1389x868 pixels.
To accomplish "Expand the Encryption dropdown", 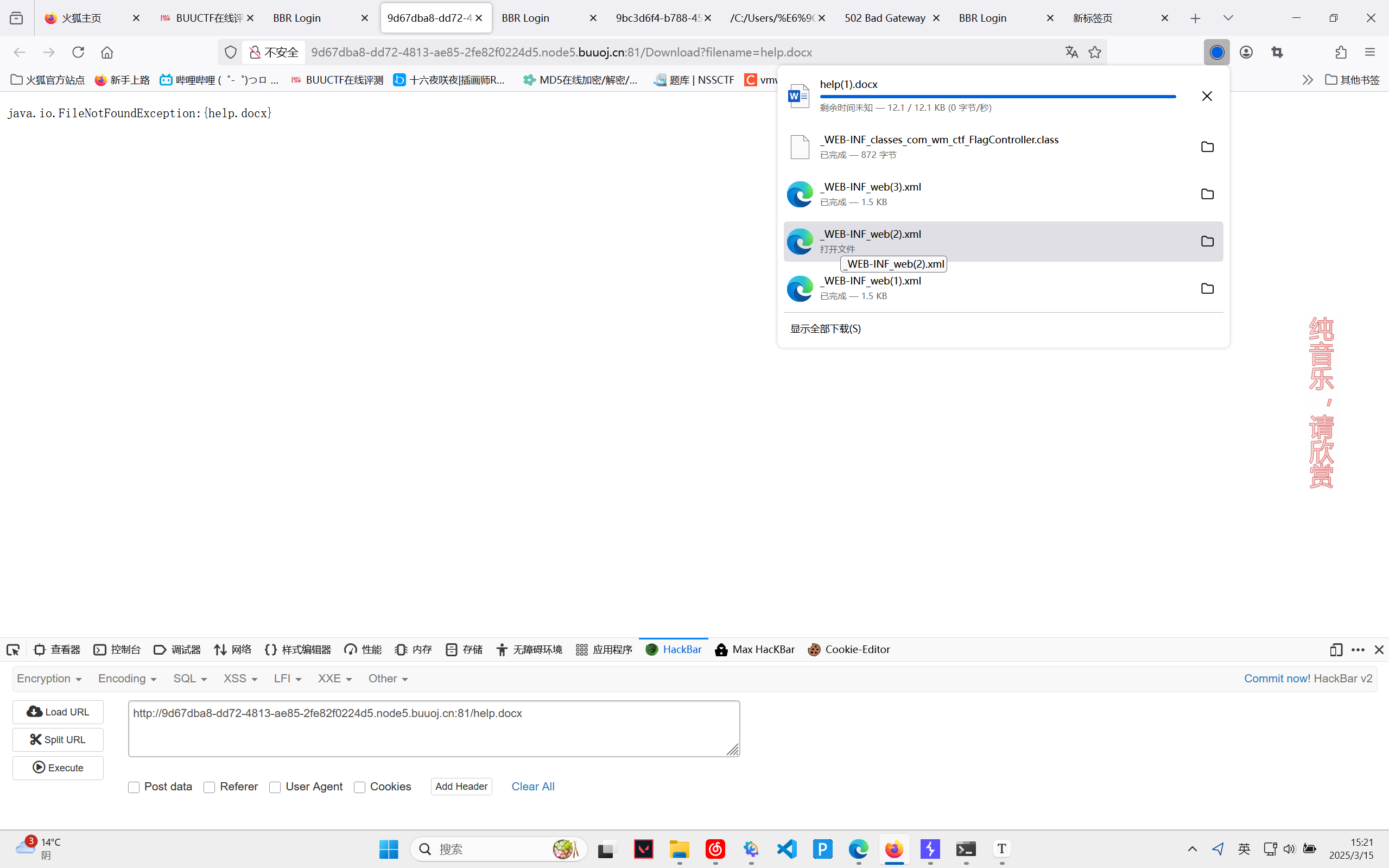I will (x=49, y=679).
